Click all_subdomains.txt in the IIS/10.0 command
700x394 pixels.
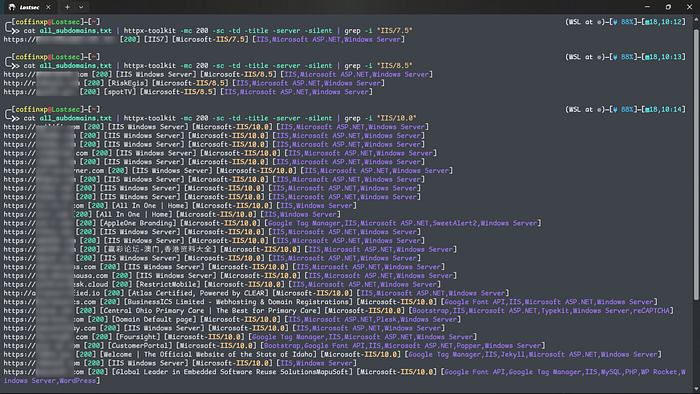pos(75,118)
